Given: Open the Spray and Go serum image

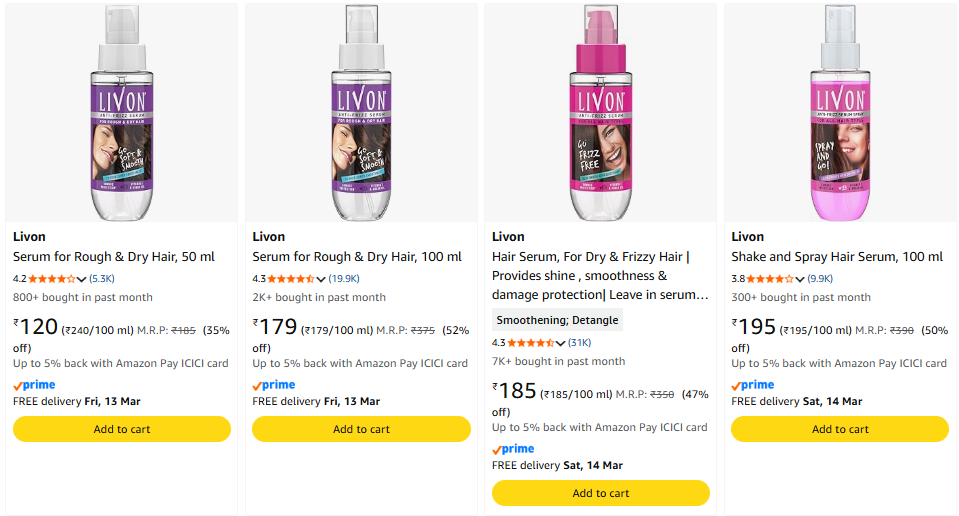Looking at the screenshot, I should click(840, 112).
